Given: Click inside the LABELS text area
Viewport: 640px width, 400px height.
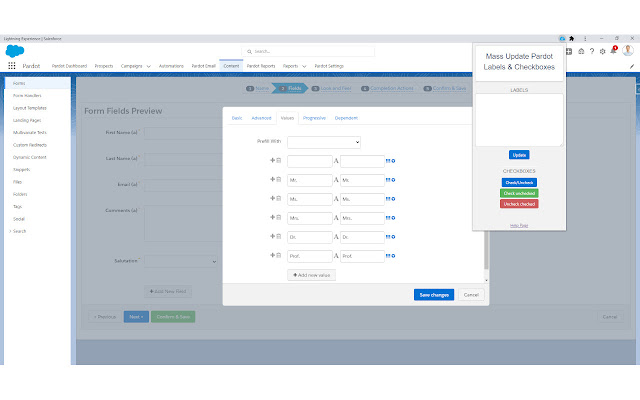Looking at the screenshot, I should point(519,120).
